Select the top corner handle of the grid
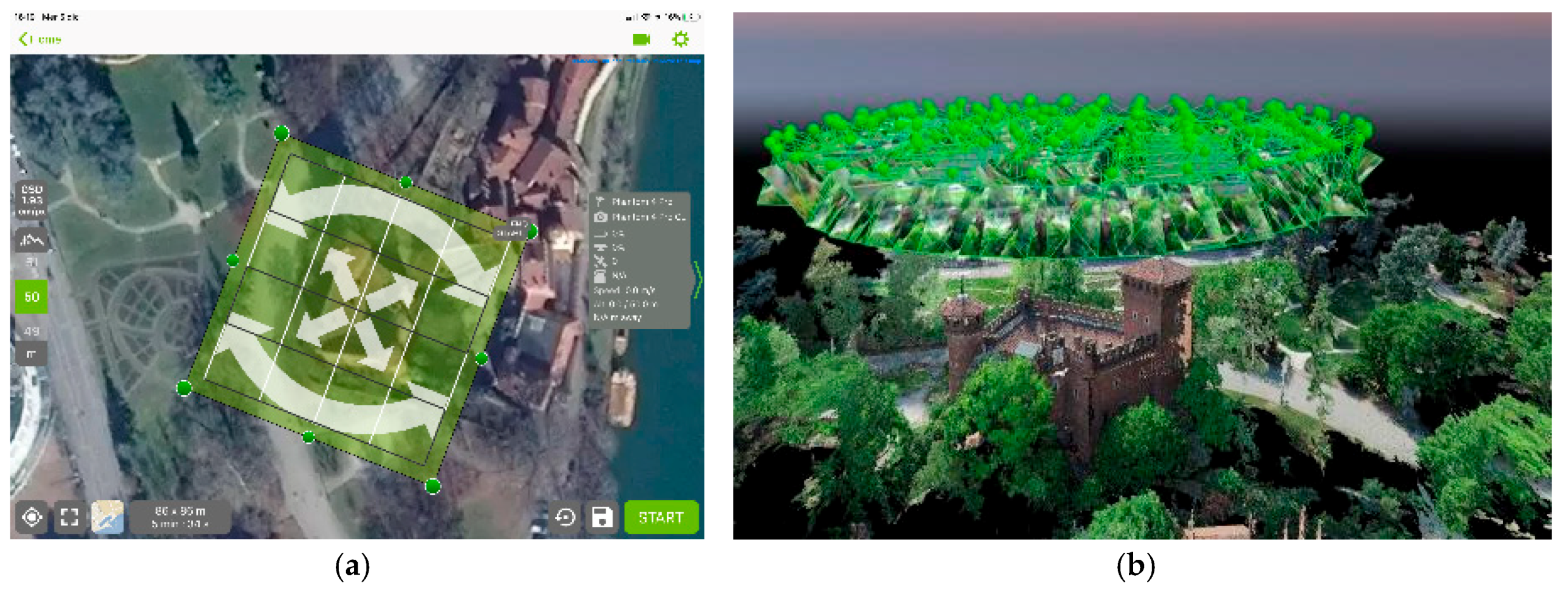The width and height of the screenshot is (1568, 591). coord(281,132)
